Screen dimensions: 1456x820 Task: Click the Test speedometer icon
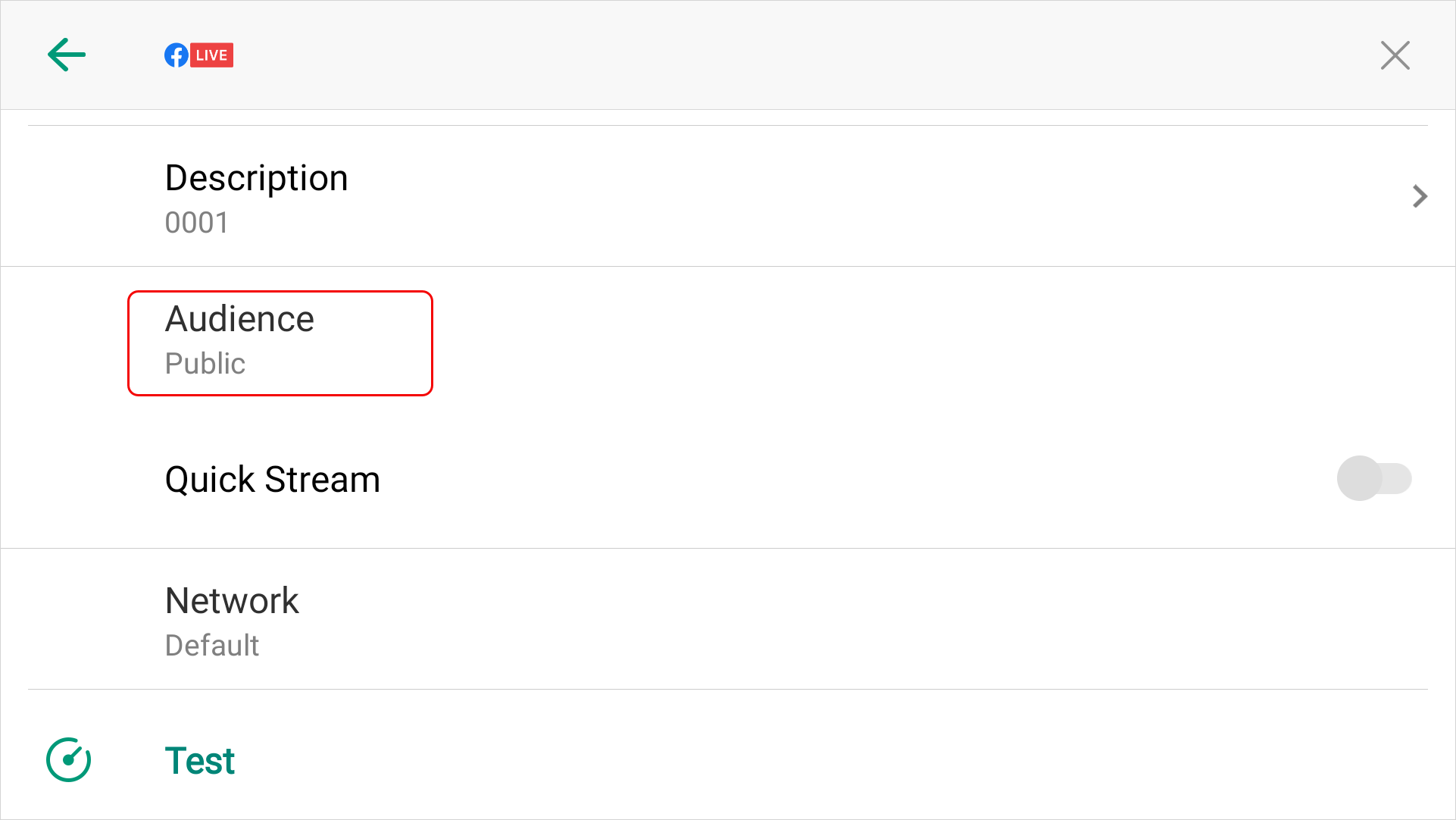69,760
